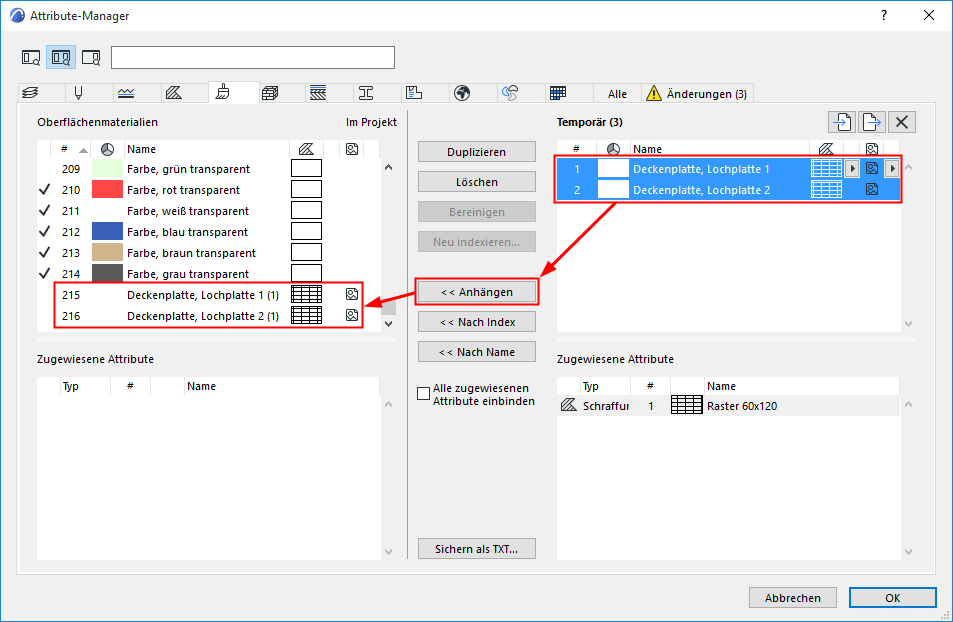Open the globe Cities tab icon
This screenshot has width=953, height=622.
[x=462, y=93]
